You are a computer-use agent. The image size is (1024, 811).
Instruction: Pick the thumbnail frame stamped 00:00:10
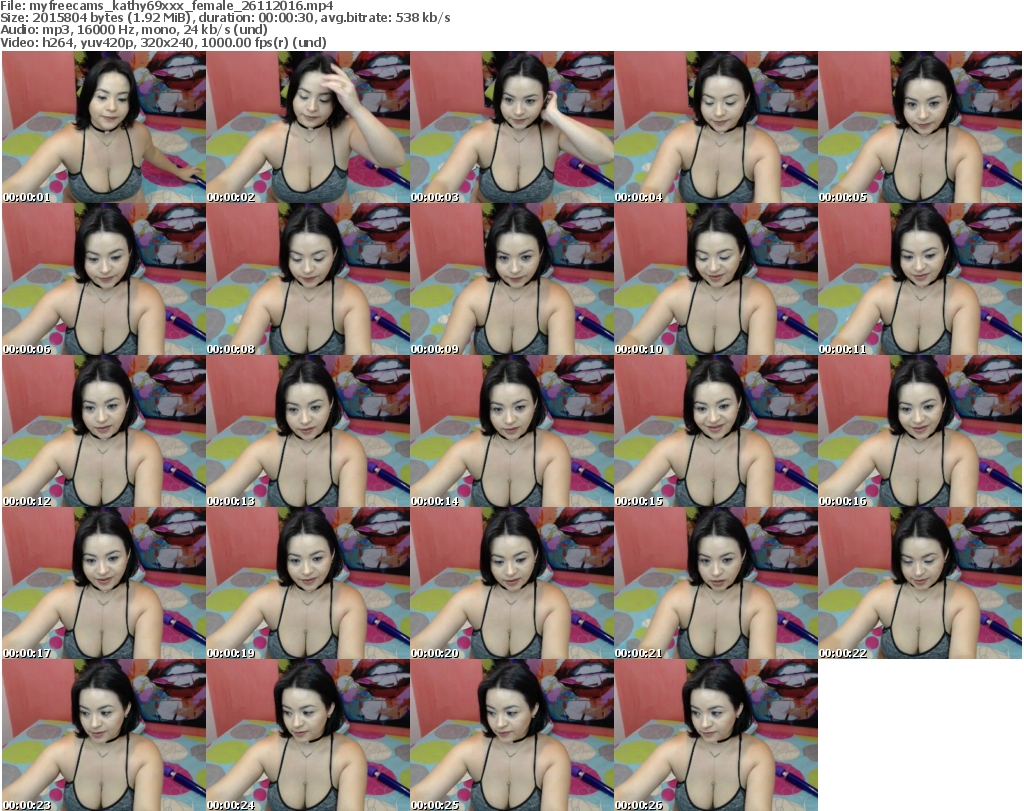pyautogui.click(x=716, y=279)
